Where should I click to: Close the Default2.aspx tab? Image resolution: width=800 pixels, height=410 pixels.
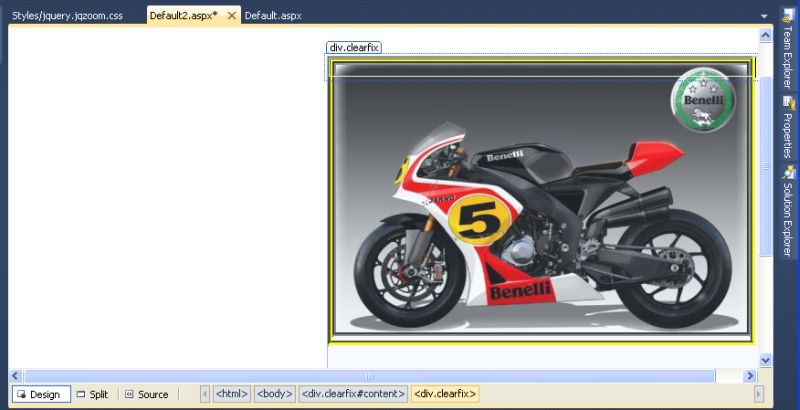point(232,16)
